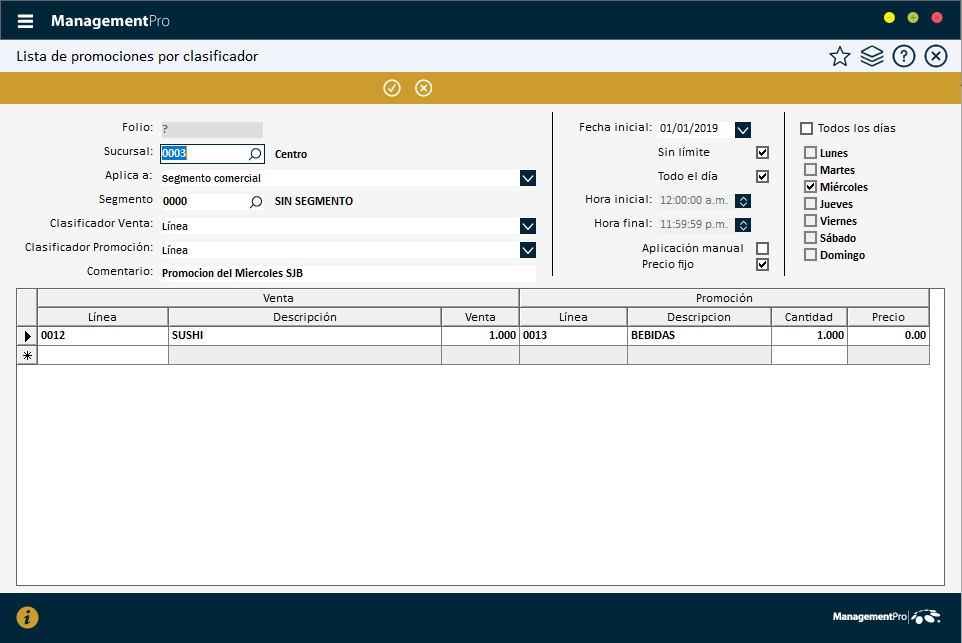Click the Promoción group header
Image resolution: width=962 pixels, height=643 pixels.
coord(724,298)
